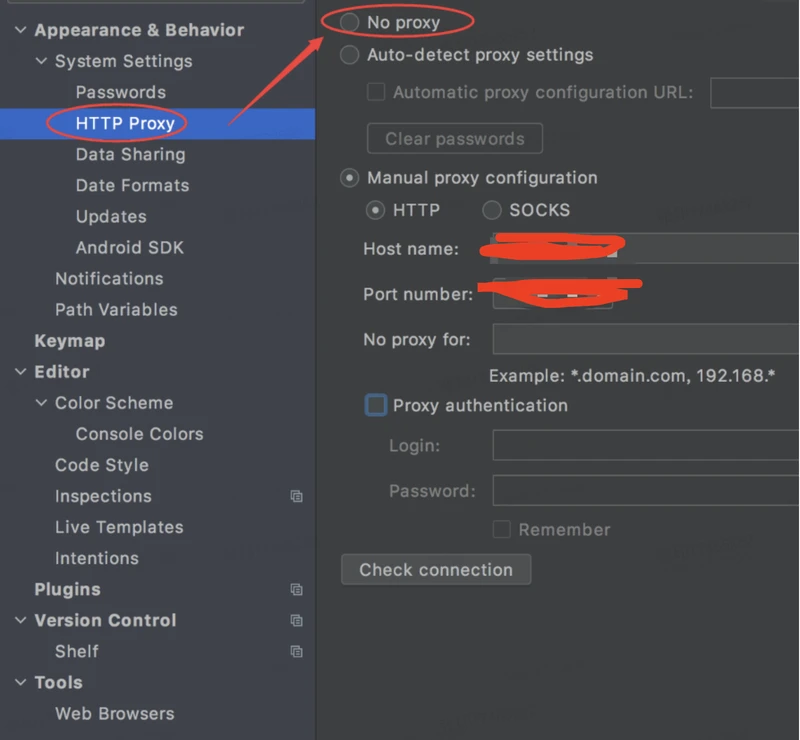Click project-level icon beside Plugins
This screenshot has height=740, width=800.
[x=296, y=590]
